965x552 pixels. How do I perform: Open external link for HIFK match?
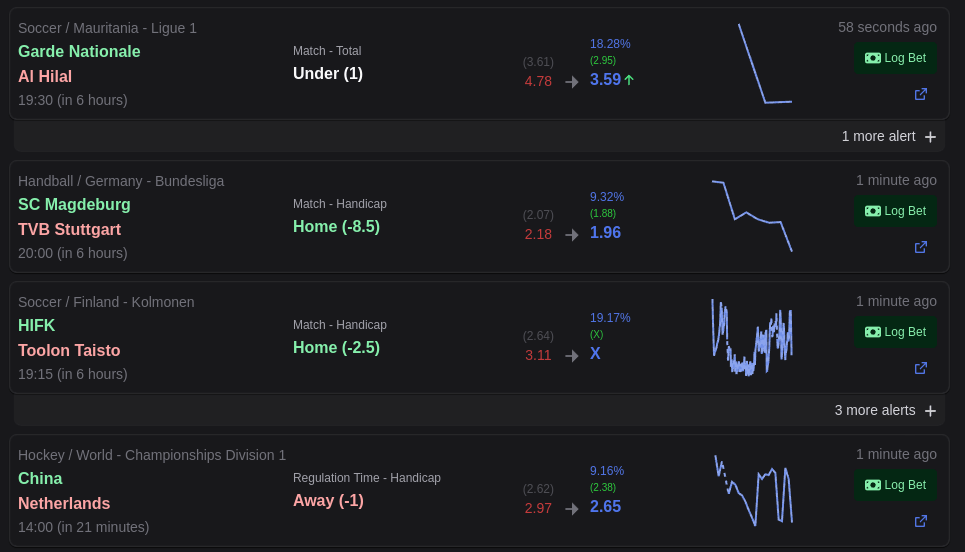921,368
